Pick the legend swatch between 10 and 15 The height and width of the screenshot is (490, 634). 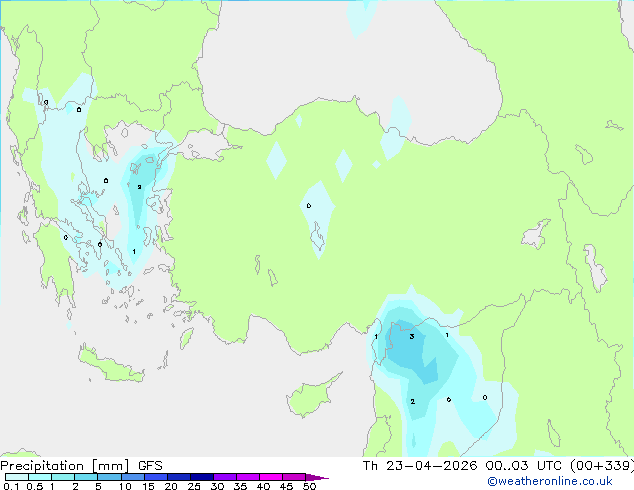coord(132,477)
